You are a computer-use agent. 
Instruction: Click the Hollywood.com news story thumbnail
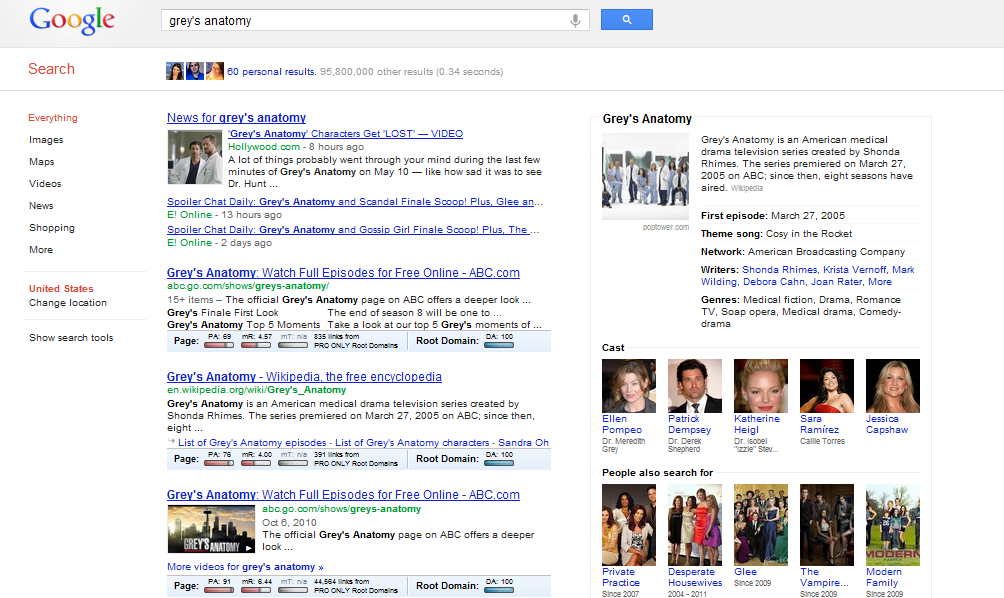point(195,158)
